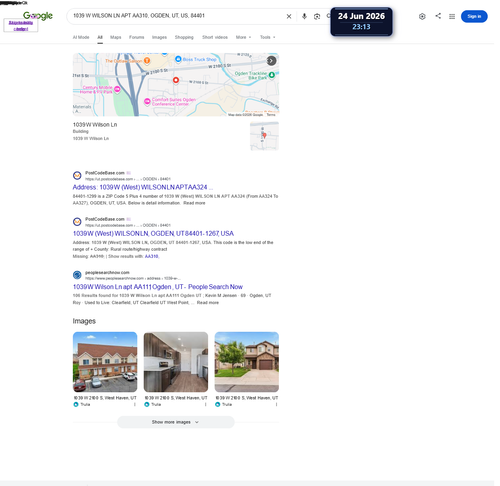Viewport: 500px width, 486px height.
Task: Expand the Tools dropdown
Action: pos(268,37)
